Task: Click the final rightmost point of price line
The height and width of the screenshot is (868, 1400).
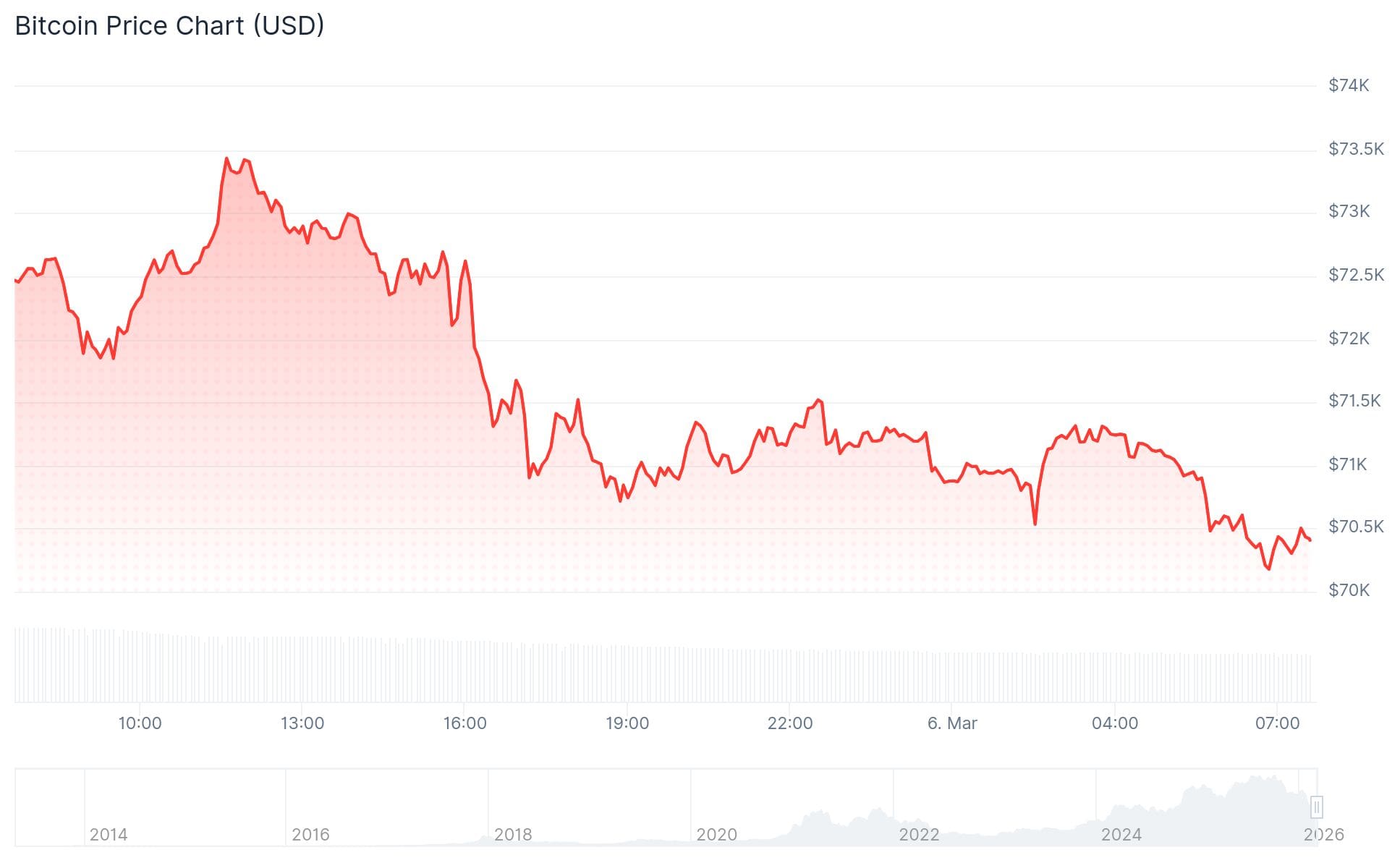Action: pyautogui.click(x=1310, y=540)
